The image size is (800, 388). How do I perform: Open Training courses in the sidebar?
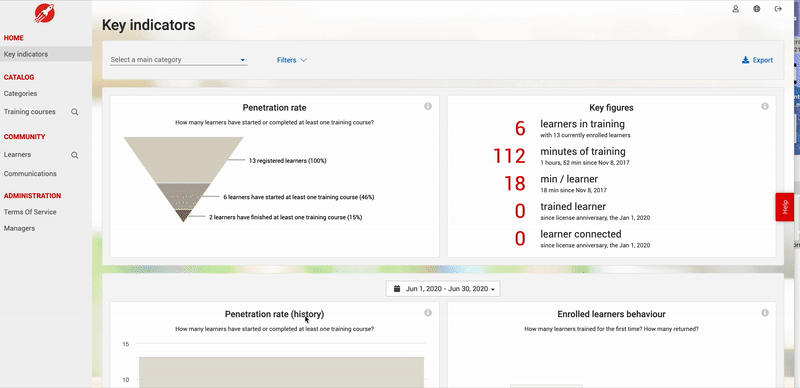tap(30, 112)
